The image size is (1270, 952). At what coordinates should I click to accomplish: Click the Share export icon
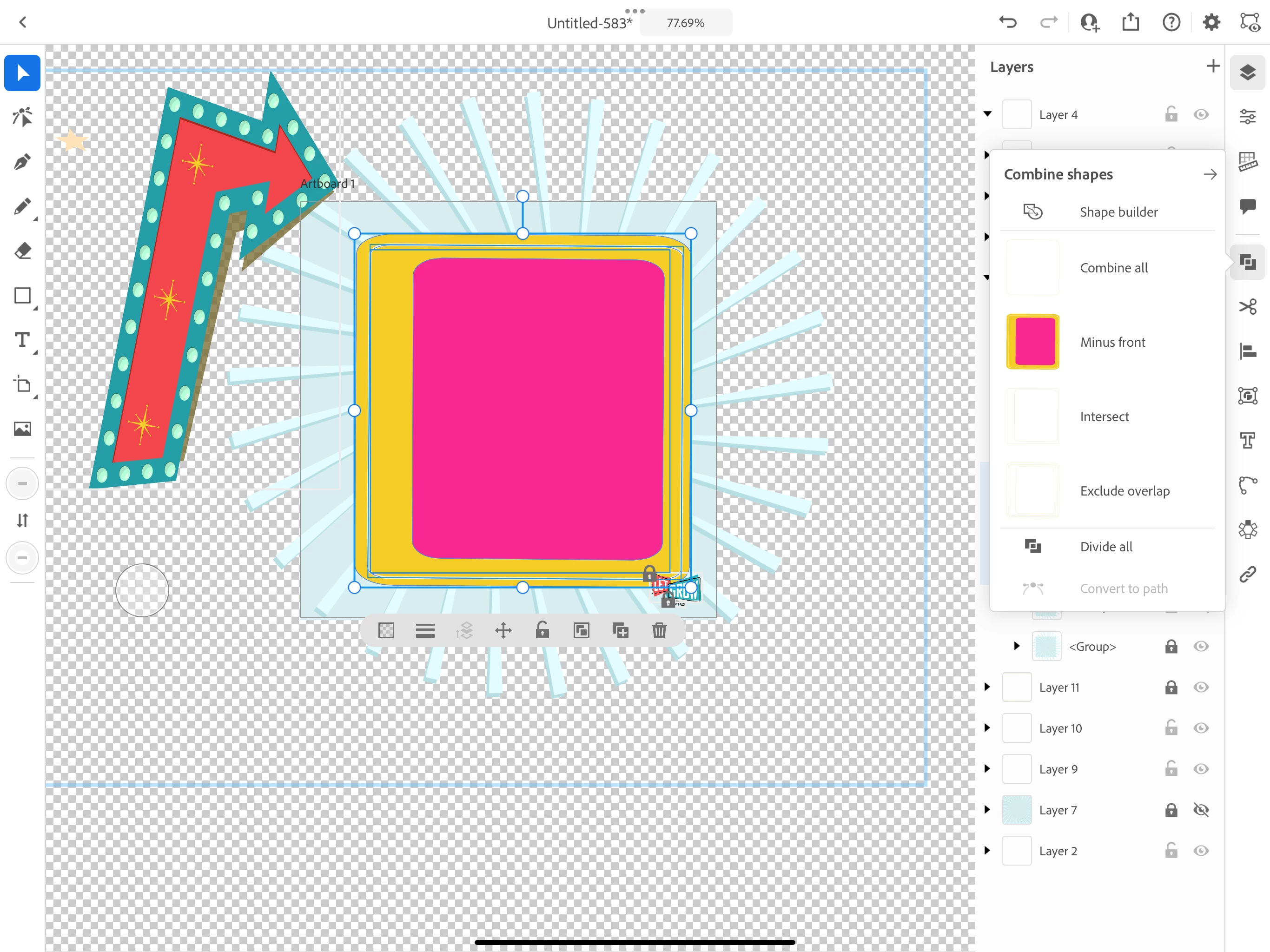1131,22
